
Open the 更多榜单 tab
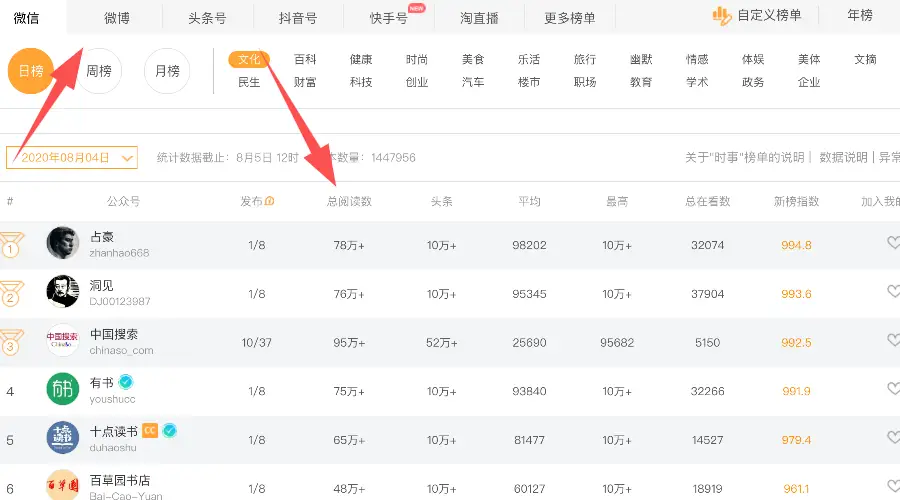tap(569, 18)
